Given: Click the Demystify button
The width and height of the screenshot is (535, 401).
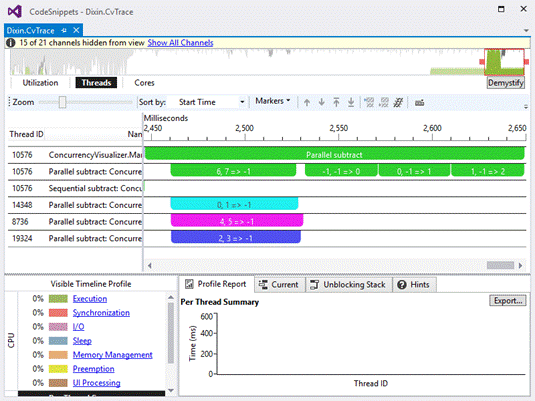Looking at the screenshot, I should tap(505, 83).
